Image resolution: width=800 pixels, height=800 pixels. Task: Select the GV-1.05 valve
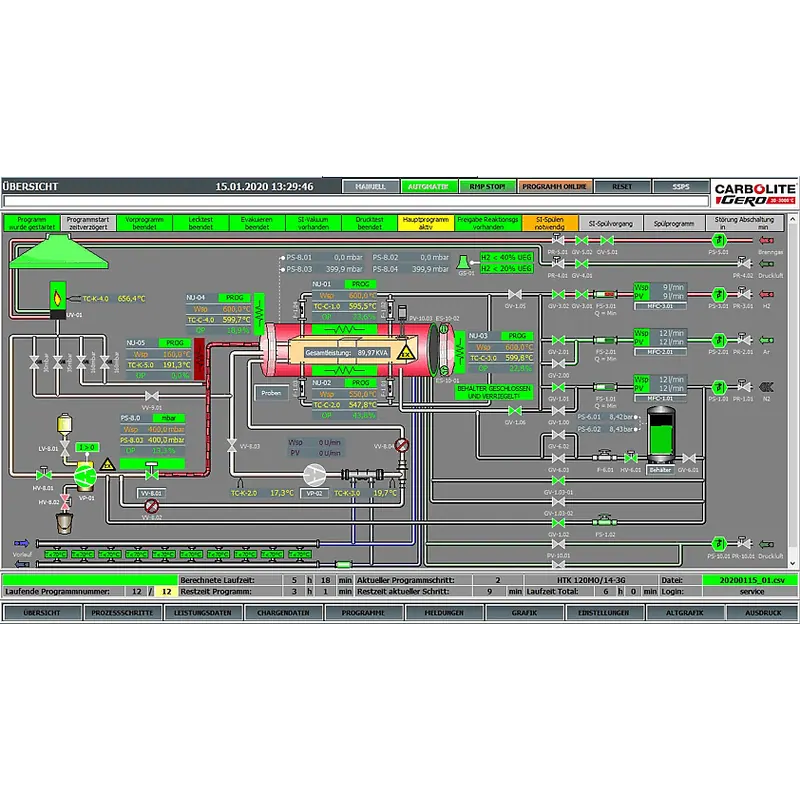pyautogui.click(x=515, y=294)
